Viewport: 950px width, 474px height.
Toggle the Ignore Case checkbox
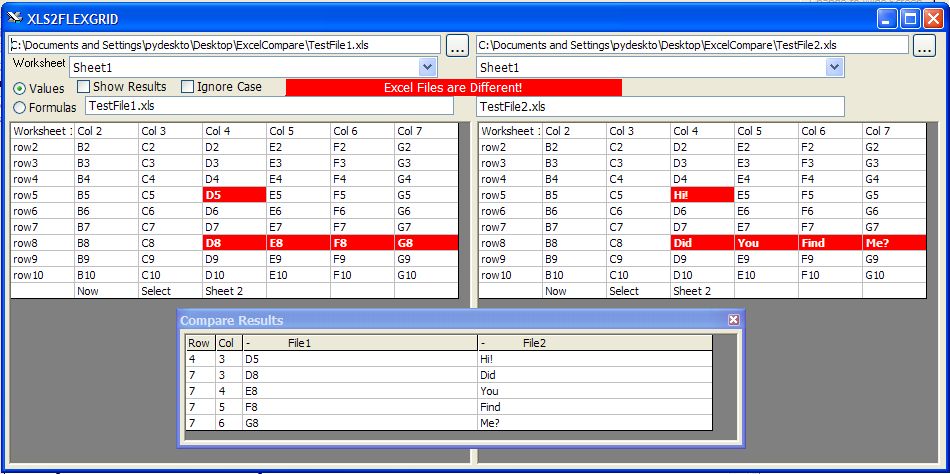point(188,87)
